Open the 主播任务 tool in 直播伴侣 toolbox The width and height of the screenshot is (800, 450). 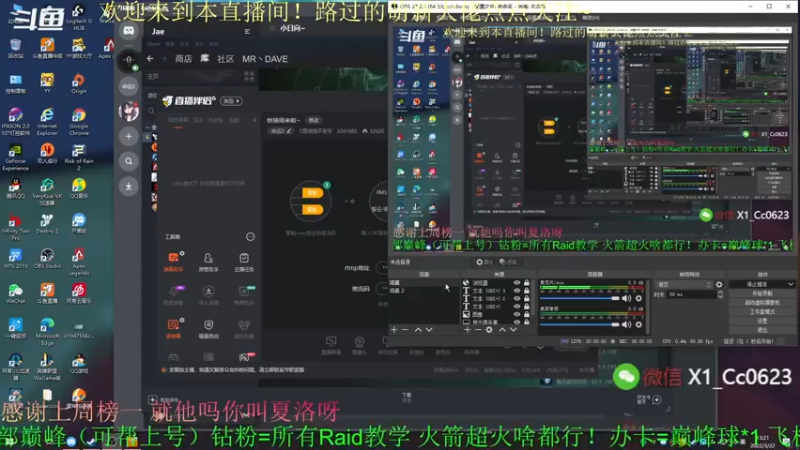tap(244, 261)
